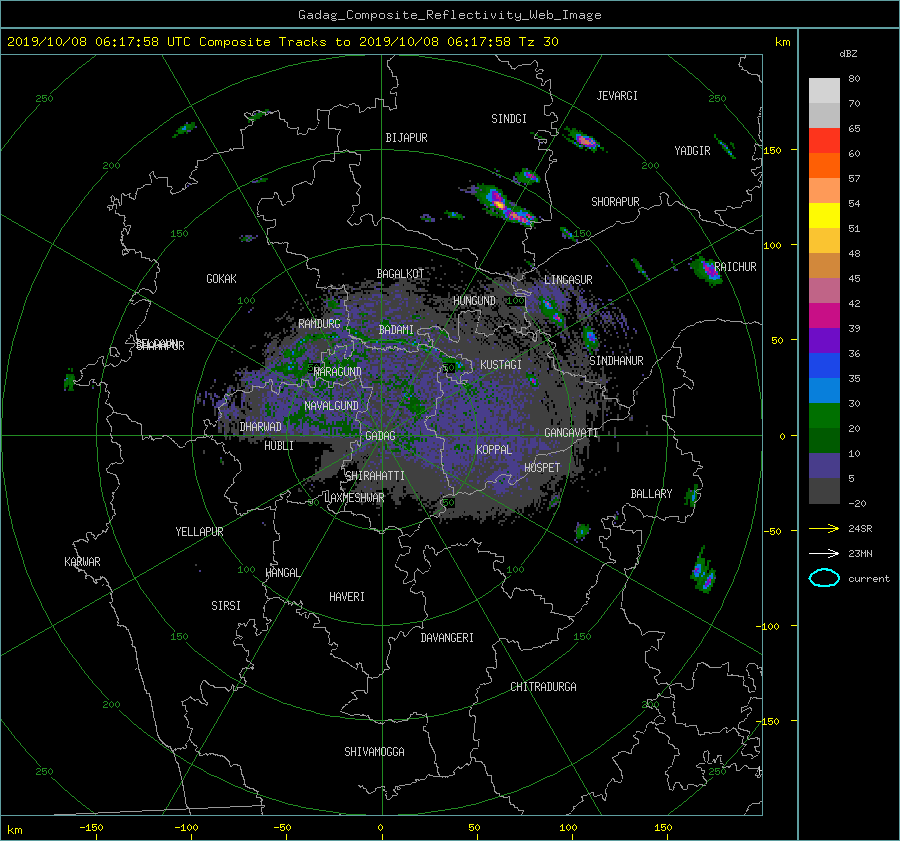Select the SHIRAHATTI label
The image size is (900, 841).
(375, 476)
